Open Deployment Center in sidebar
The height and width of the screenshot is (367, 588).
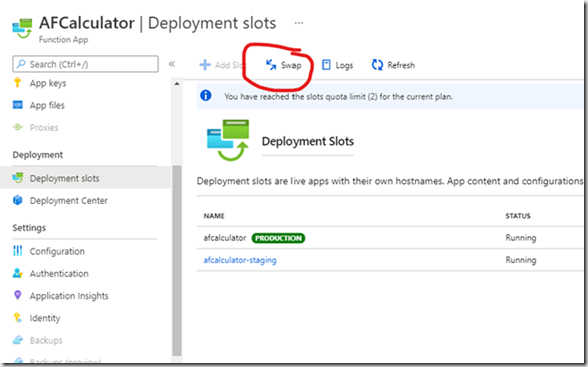click(69, 201)
